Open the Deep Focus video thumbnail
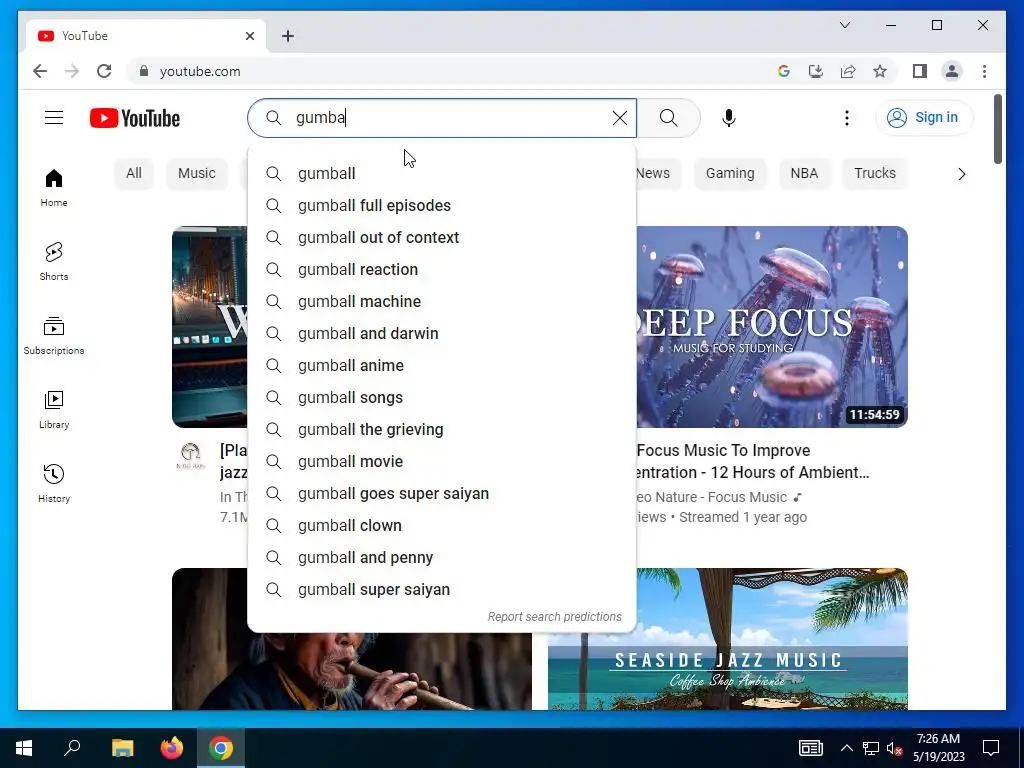Viewport: 1024px width, 768px height. pyautogui.click(x=772, y=327)
